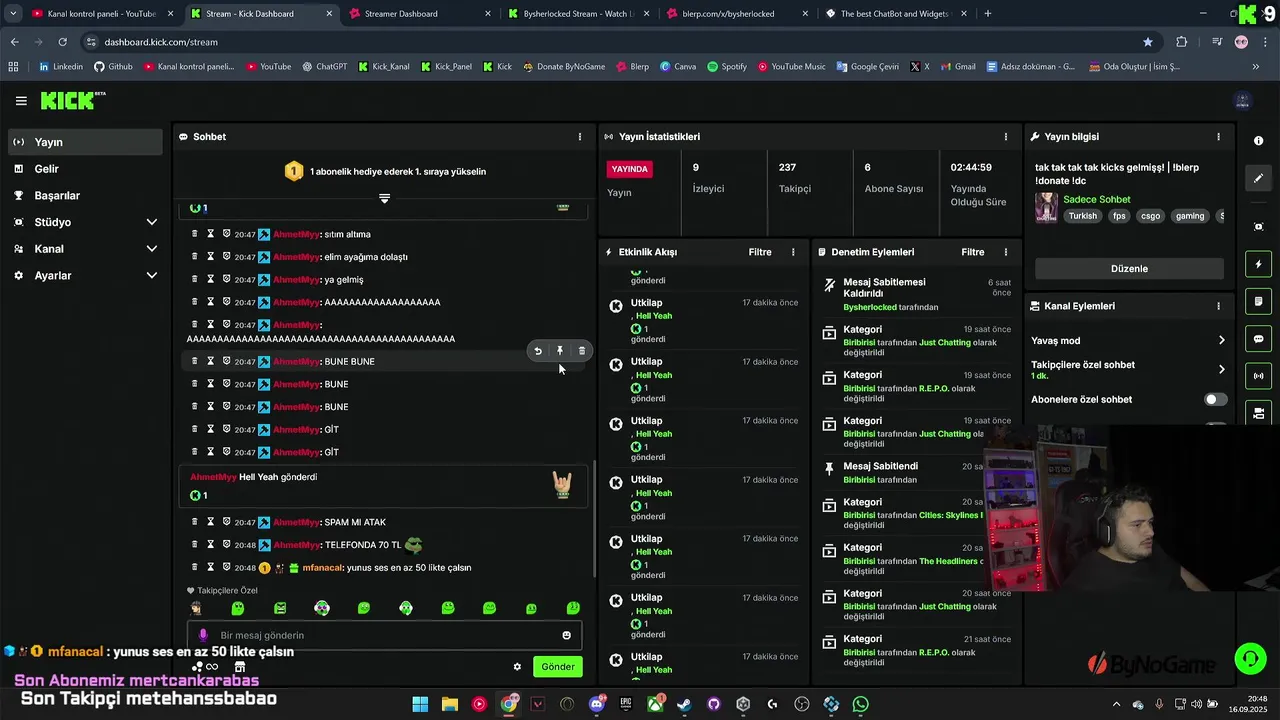Viewport: 1280px width, 720px height.
Task: Timeout user on 'TELEFONDA 70 TL' message
Action: coord(211,545)
